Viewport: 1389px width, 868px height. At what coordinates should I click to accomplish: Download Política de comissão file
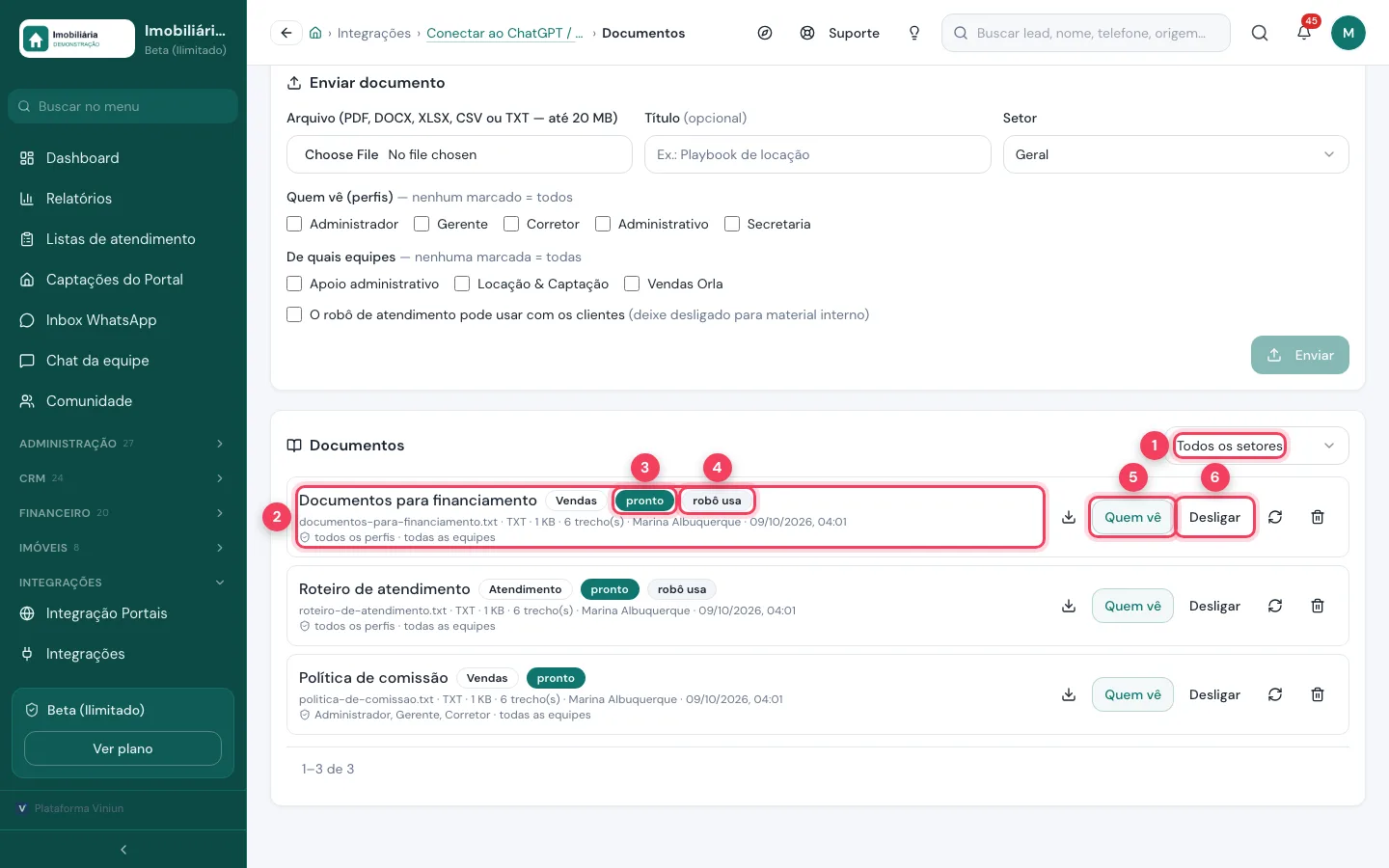pos(1069,694)
